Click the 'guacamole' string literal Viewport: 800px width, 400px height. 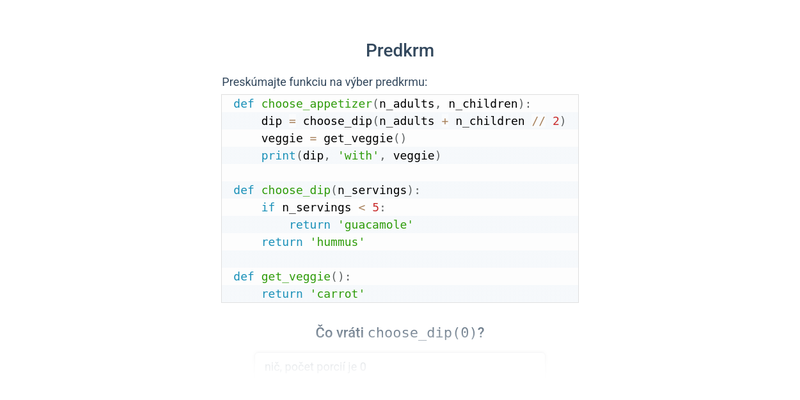point(375,225)
